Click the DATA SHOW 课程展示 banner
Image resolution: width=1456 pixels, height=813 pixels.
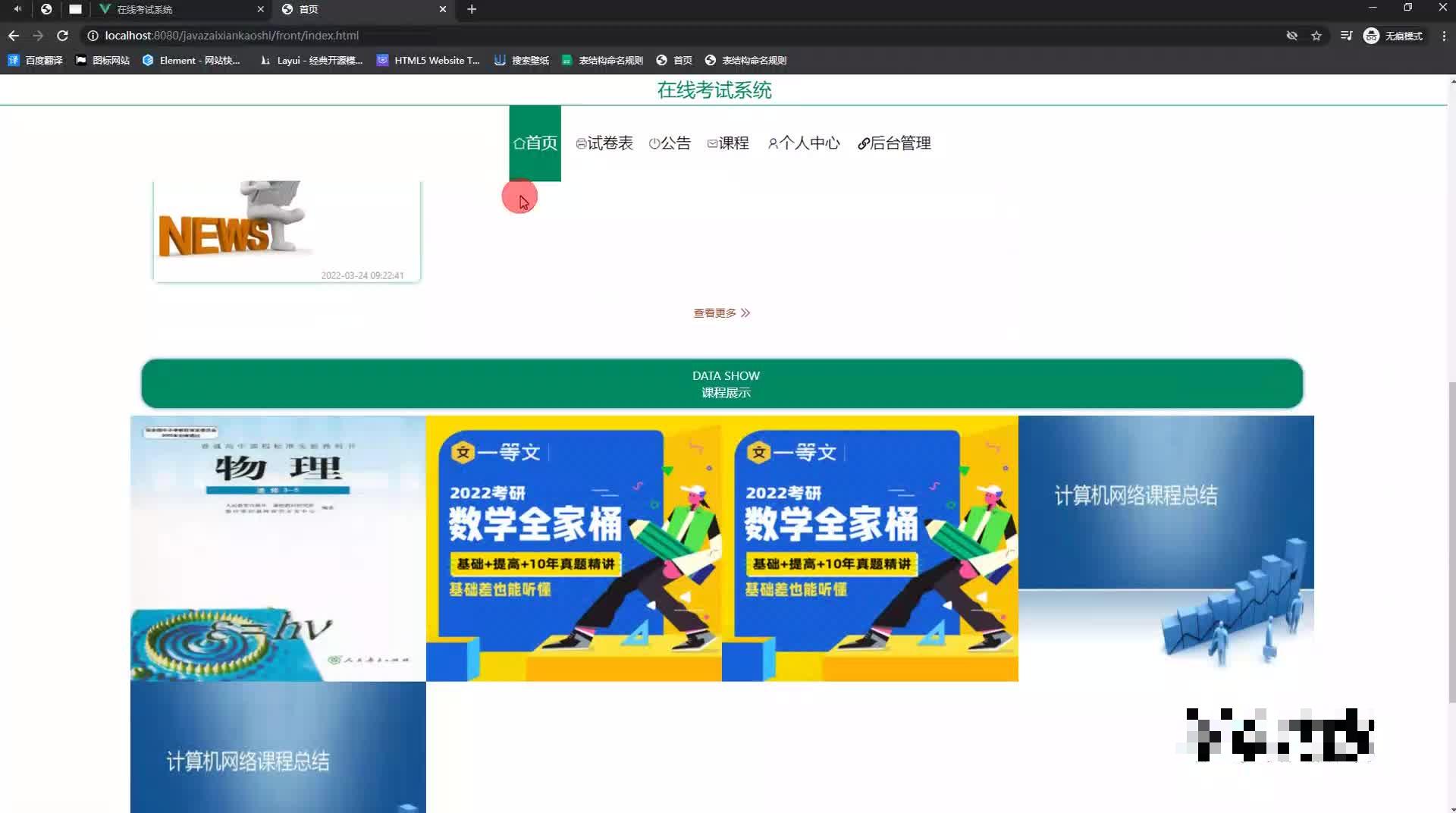[x=722, y=384]
